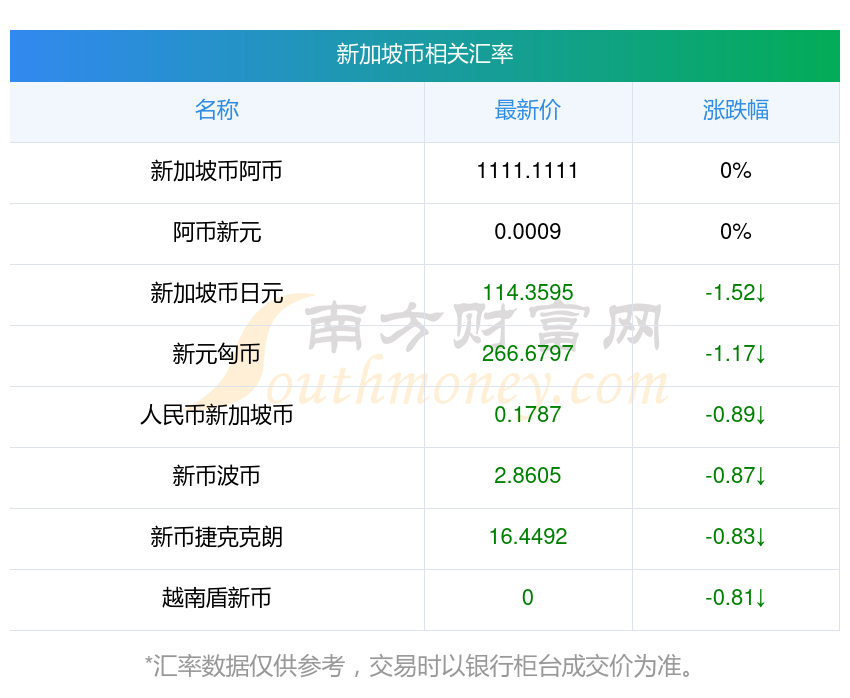Click the price 0 for 越南盾新币
This screenshot has height=698, width=850.
(x=527, y=598)
